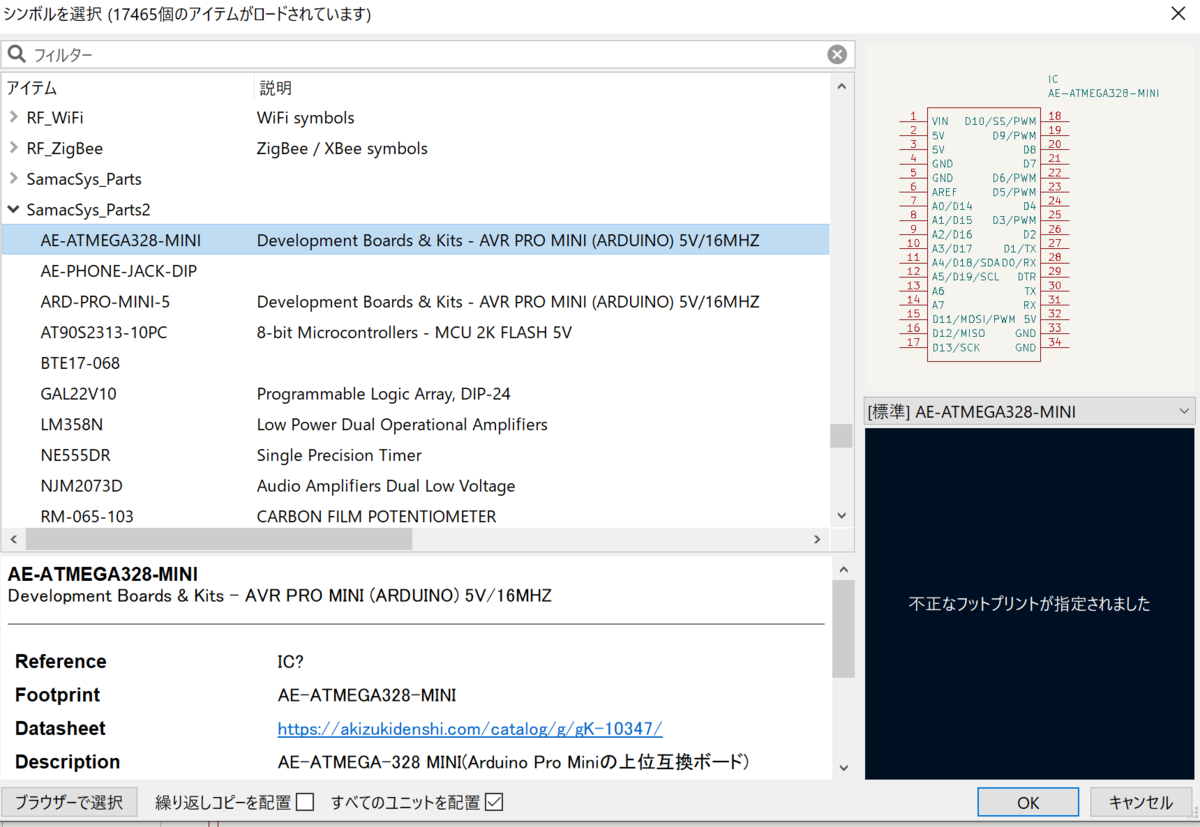
Task: Click Low Power Dual Operational Amplifiers text
Action: click(402, 425)
